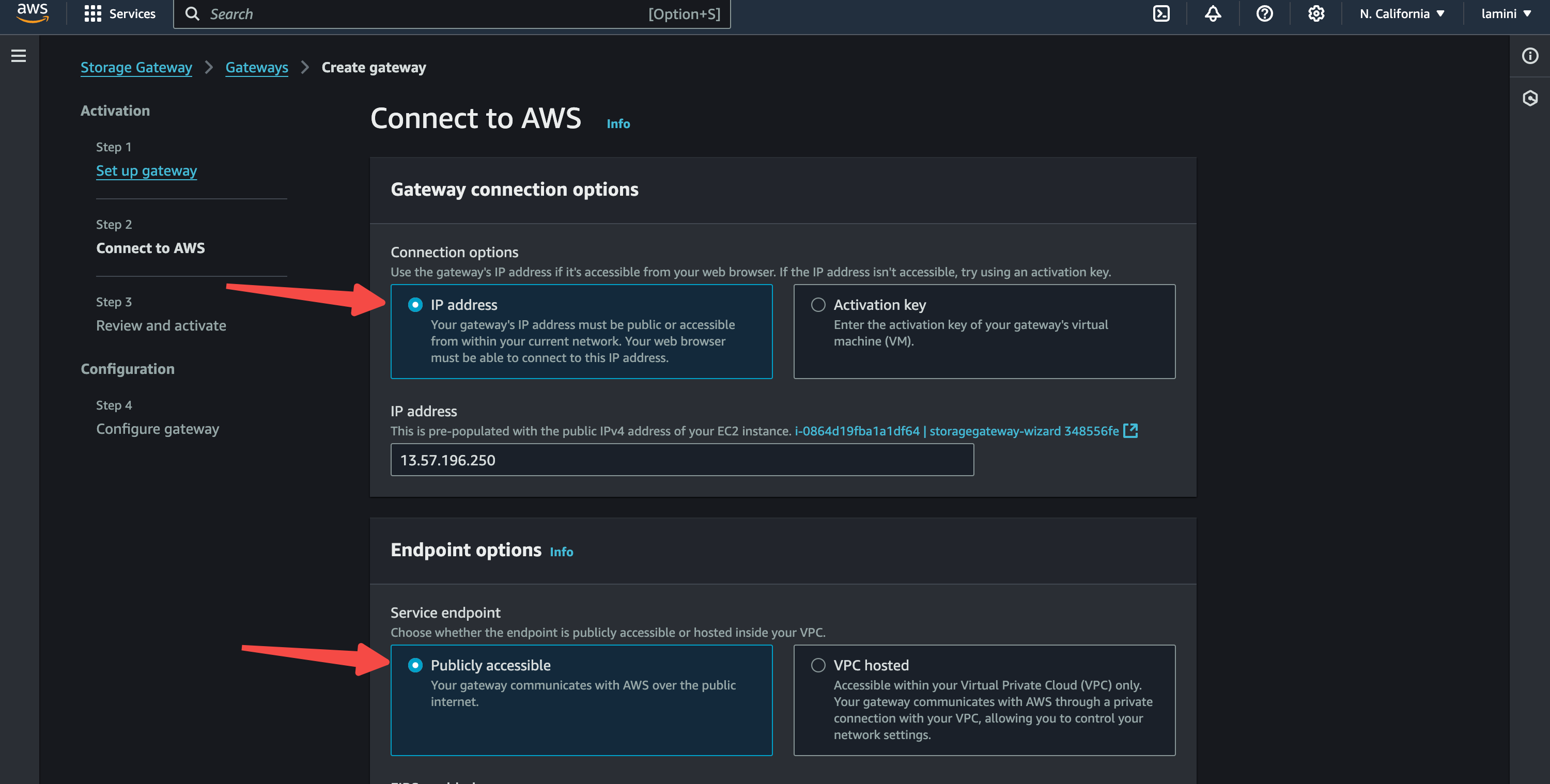1550x784 pixels.
Task: Select the Publicly accessible endpoint
Action: coord(581,700)
